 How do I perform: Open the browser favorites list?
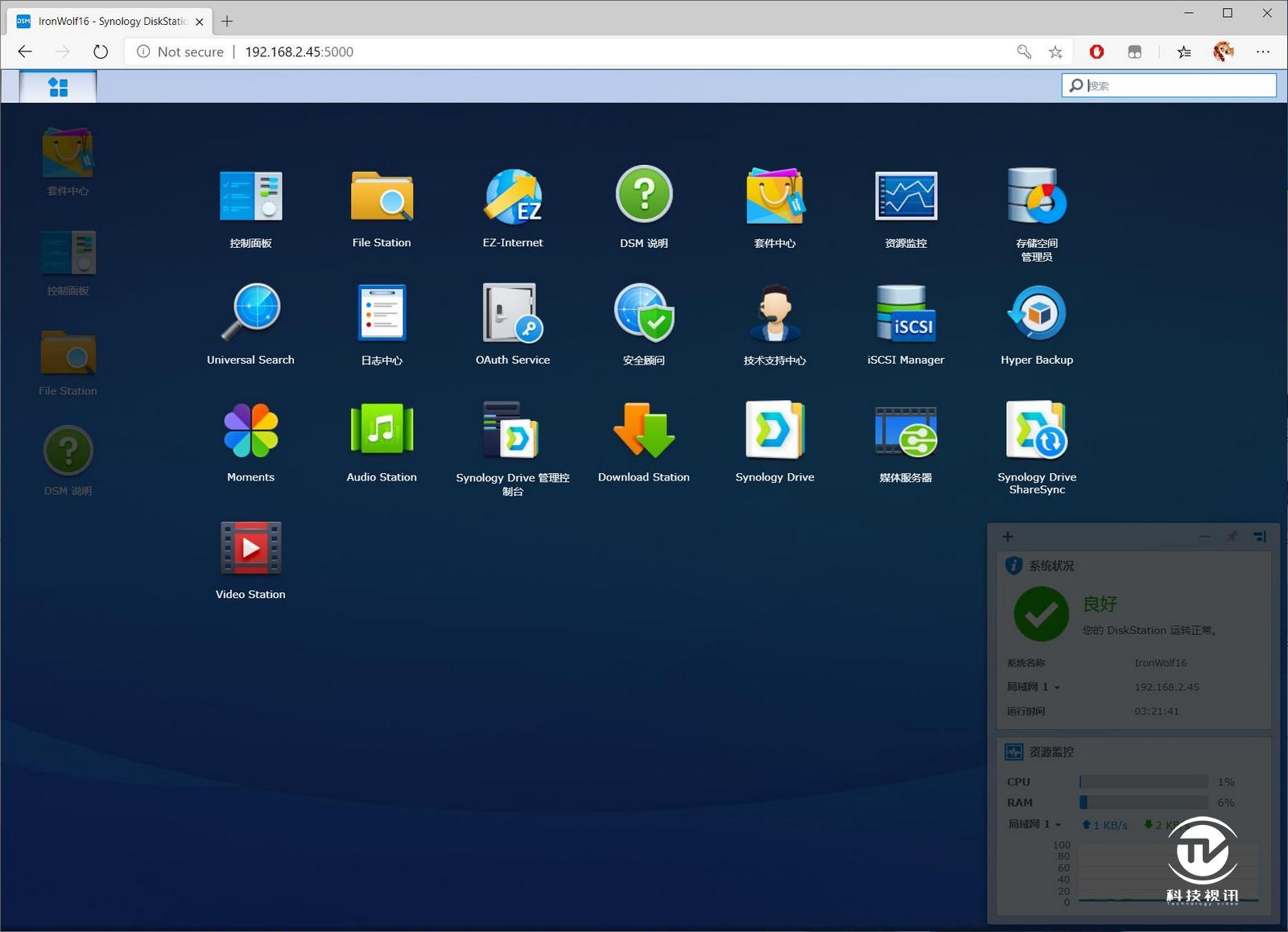[1184, 52]
